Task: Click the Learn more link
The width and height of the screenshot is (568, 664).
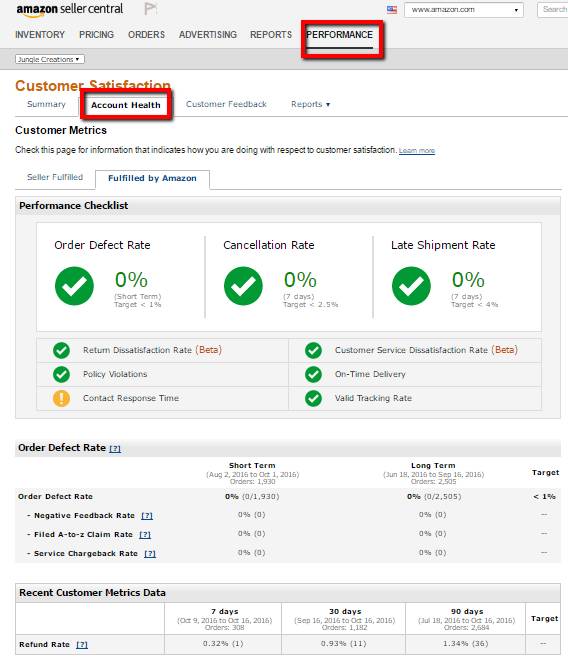Action: [417, 150]
